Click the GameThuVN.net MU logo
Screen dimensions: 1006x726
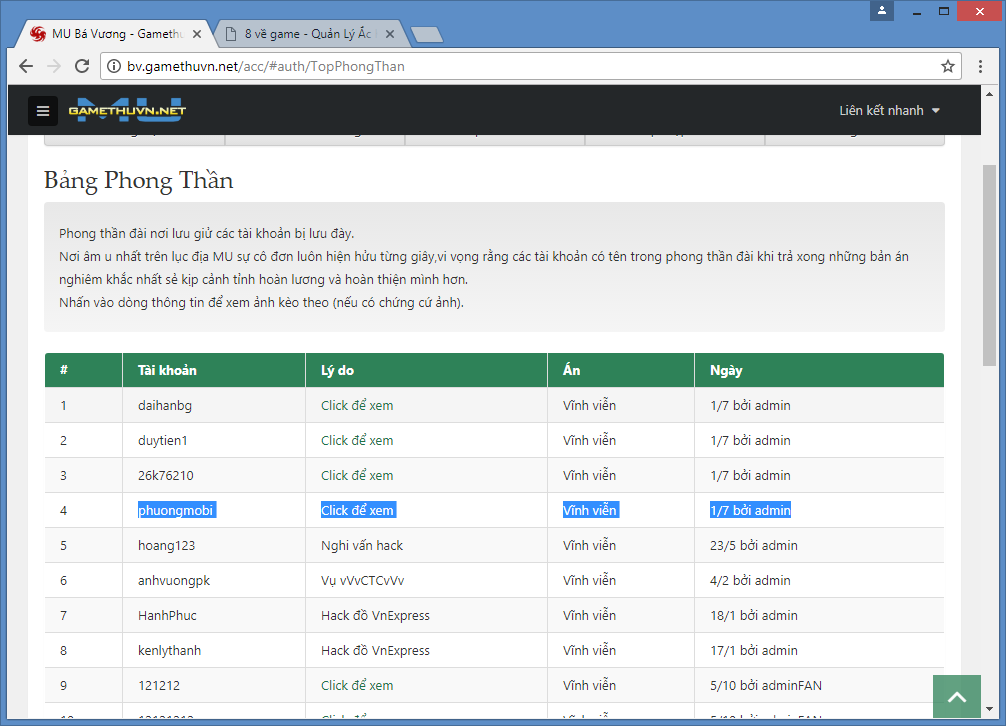tap(127, 111)
